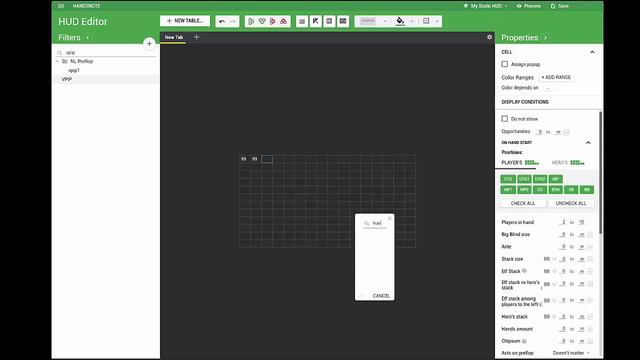640x360 pixels.
Task: Click the first diamond stat toolbar icon
Action: click(x=251, y=21)
